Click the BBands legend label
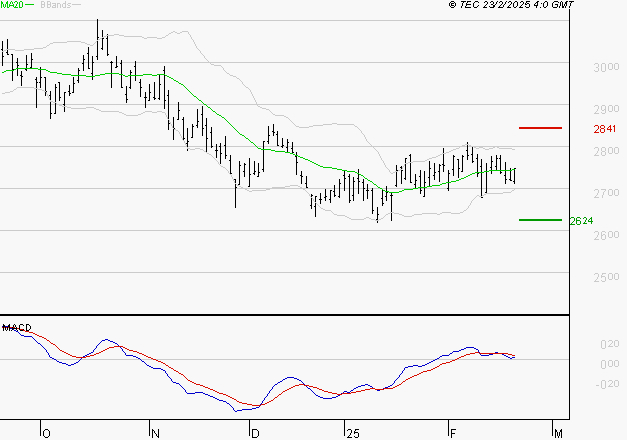The height and width of the screenshot is (440, 627). click(x=56, y=5)
